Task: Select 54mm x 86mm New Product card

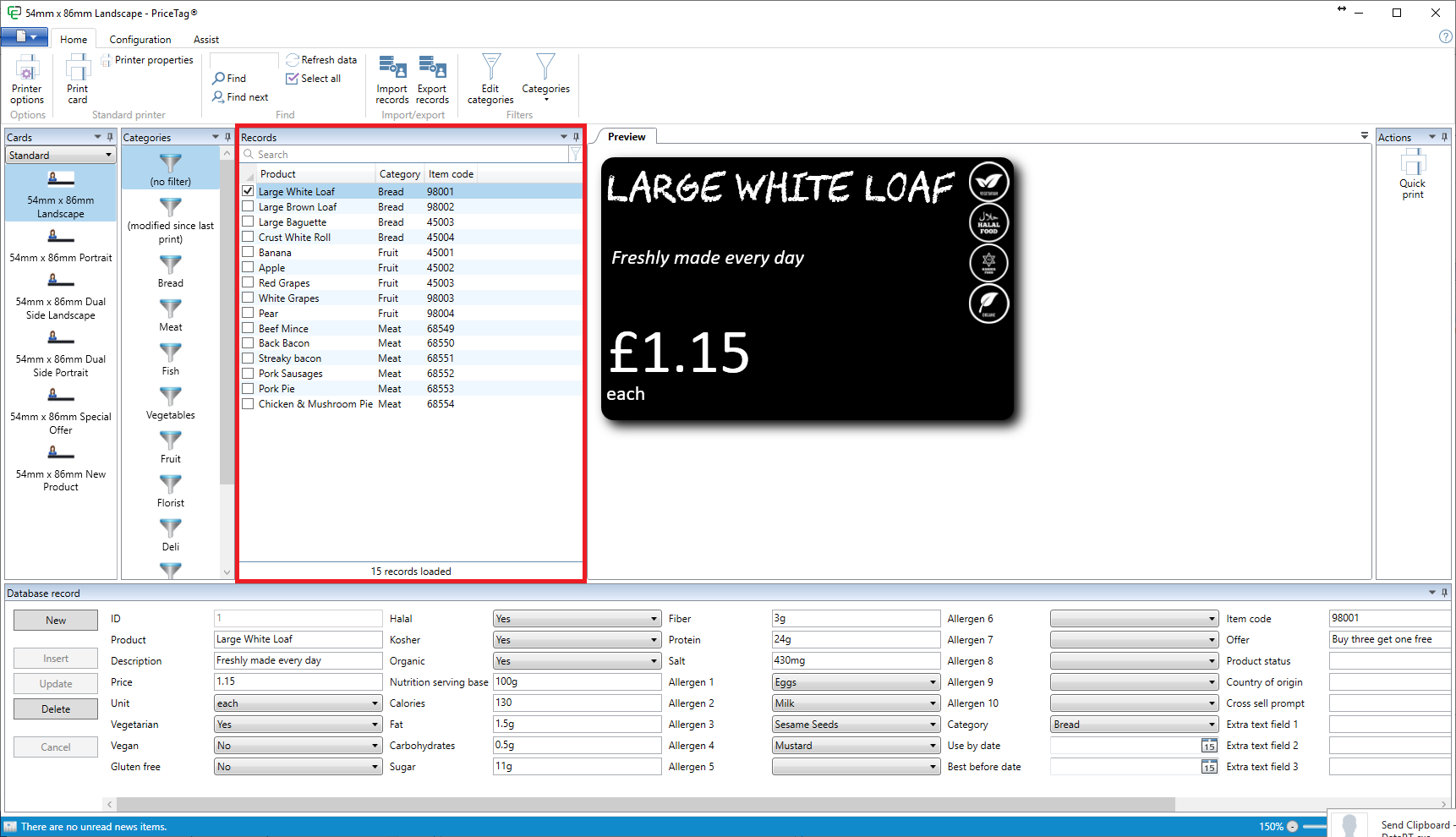Action: pyautogui.click(x=61, y=468)
